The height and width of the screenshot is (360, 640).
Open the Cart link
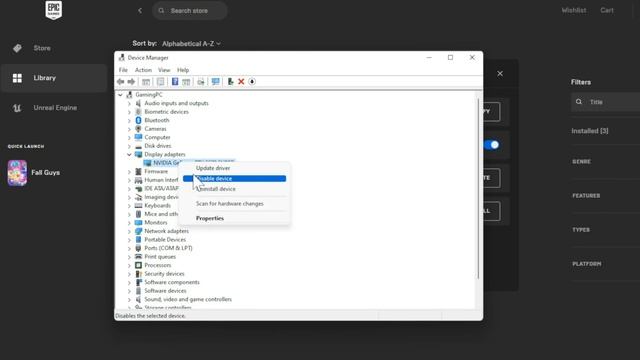click(x=607, y=10)
